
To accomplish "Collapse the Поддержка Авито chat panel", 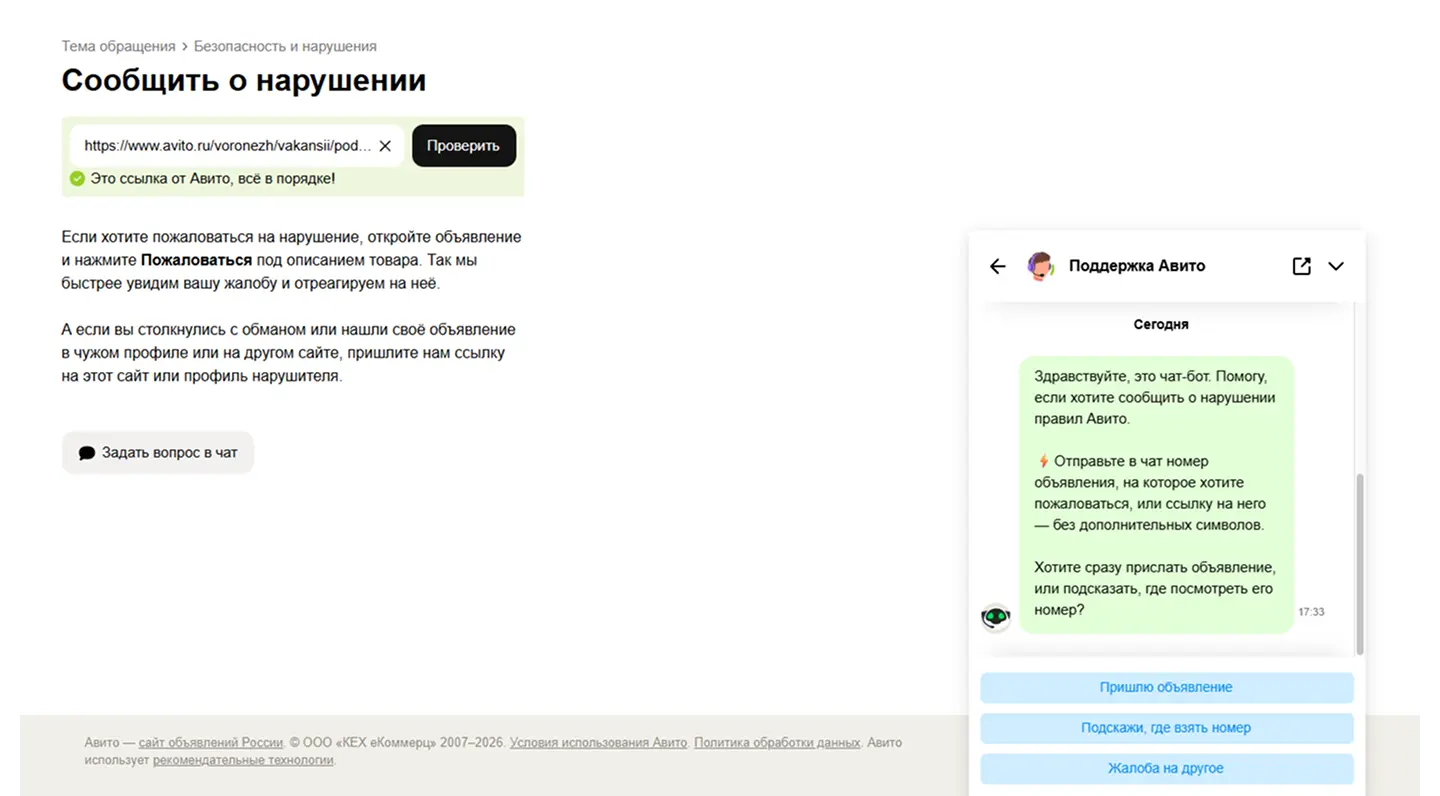I will 1336,266.
